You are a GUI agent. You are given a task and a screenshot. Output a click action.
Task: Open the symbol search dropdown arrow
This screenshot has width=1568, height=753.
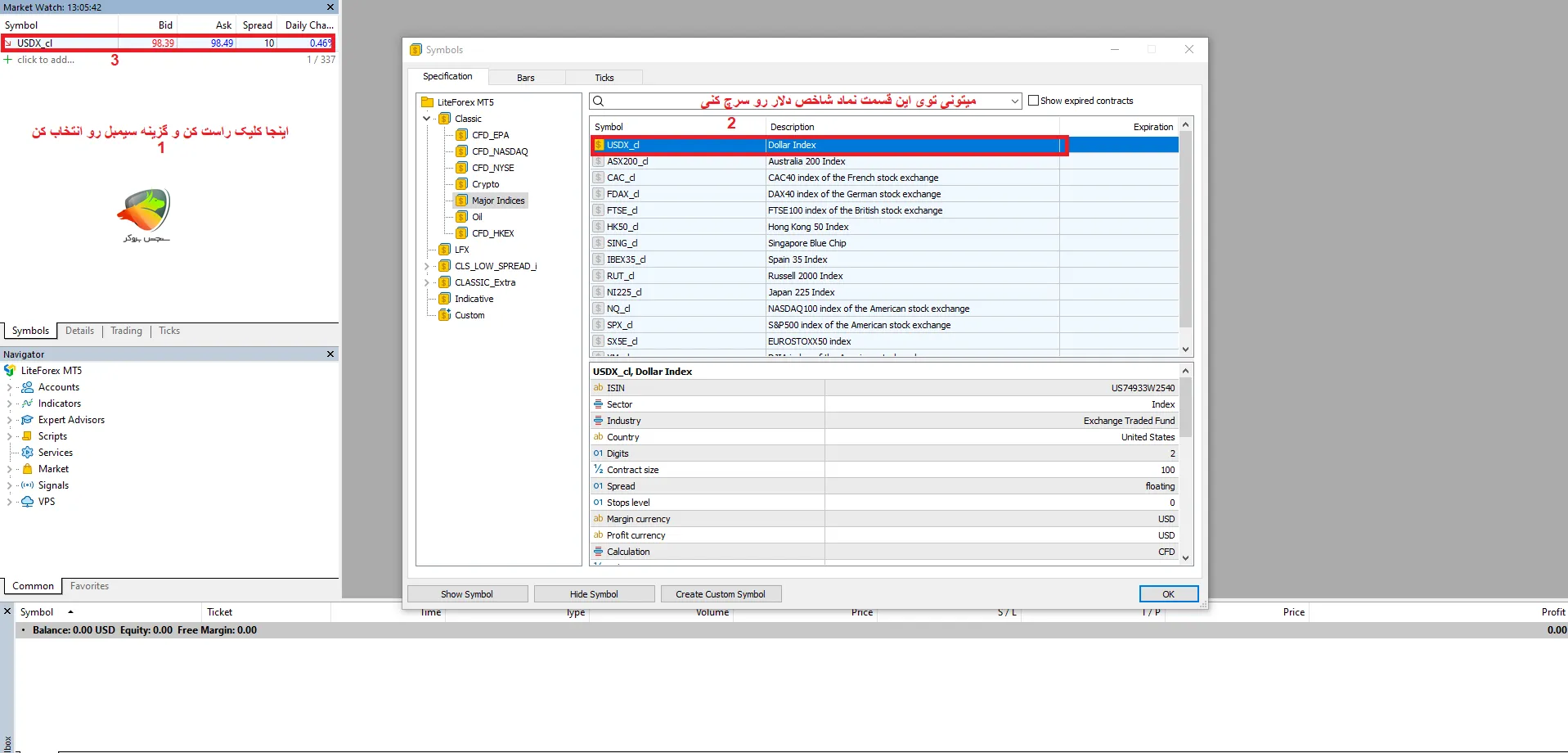point(1014,101)
